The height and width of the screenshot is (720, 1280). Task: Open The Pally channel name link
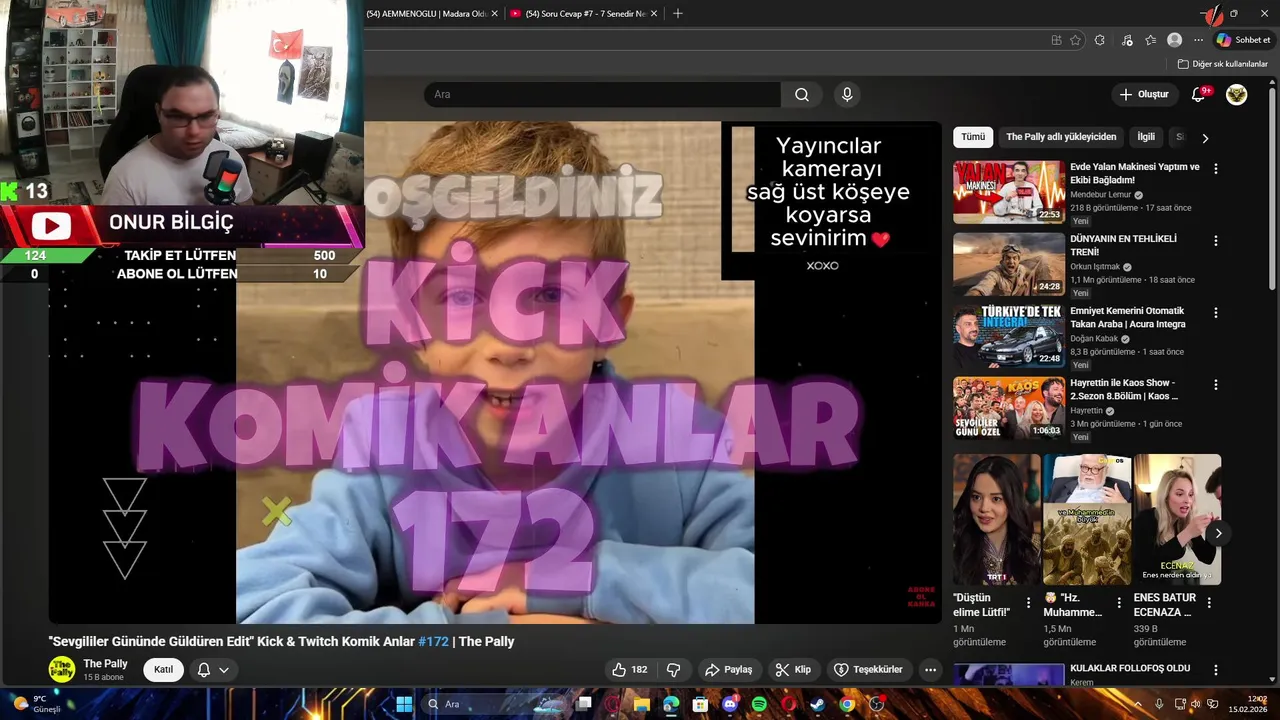click(x=105, y=664)
